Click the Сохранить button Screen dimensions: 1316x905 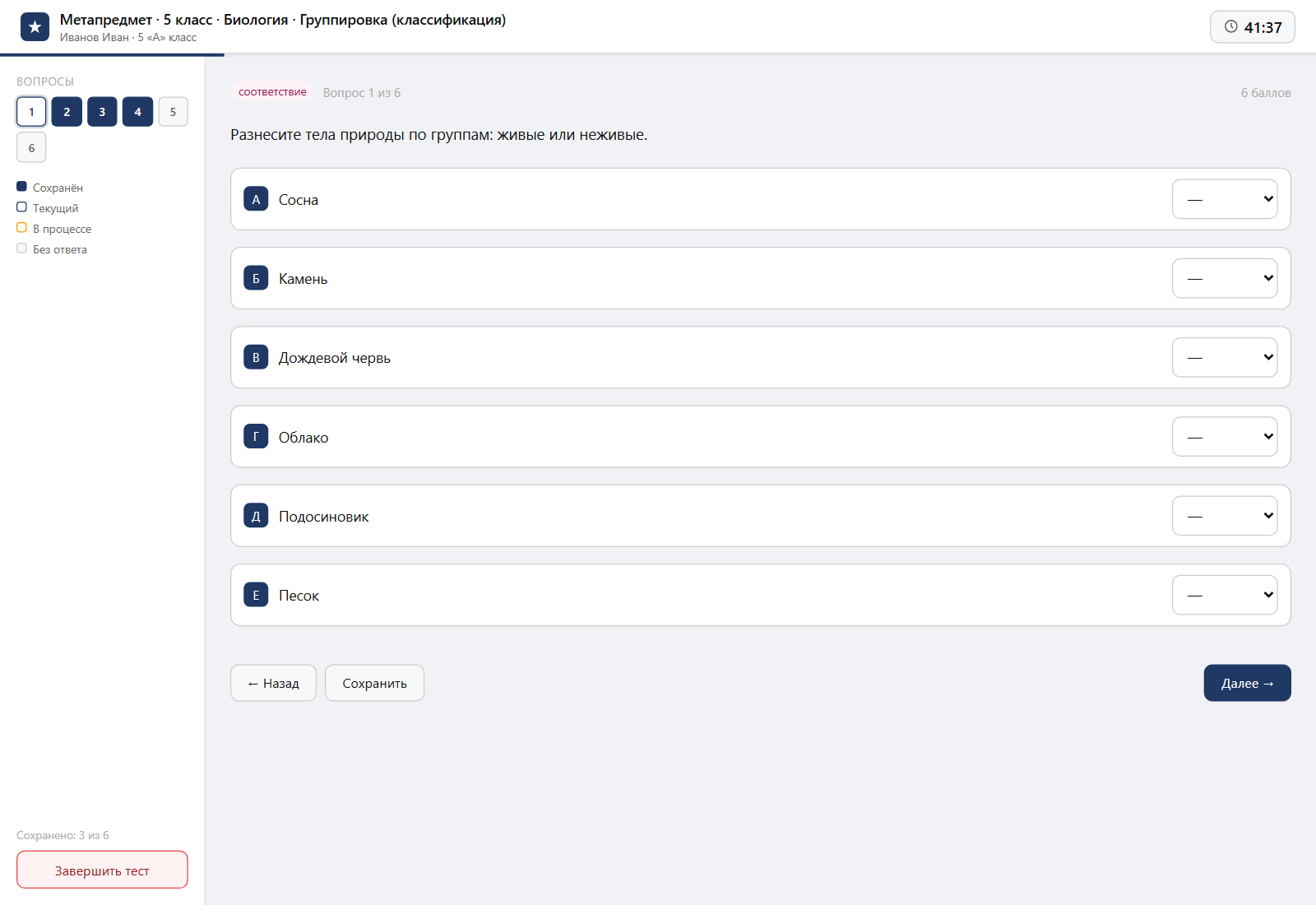(374, 683)
